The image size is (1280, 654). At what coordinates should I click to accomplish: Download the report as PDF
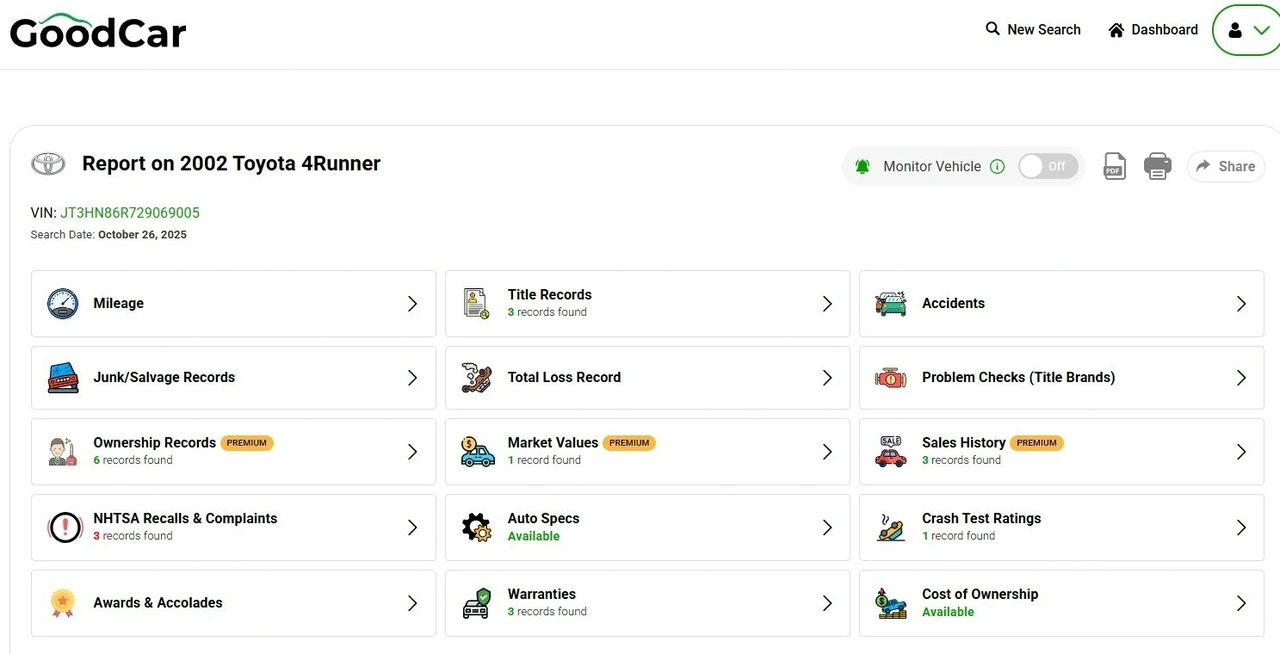[x=1115, y=166]
